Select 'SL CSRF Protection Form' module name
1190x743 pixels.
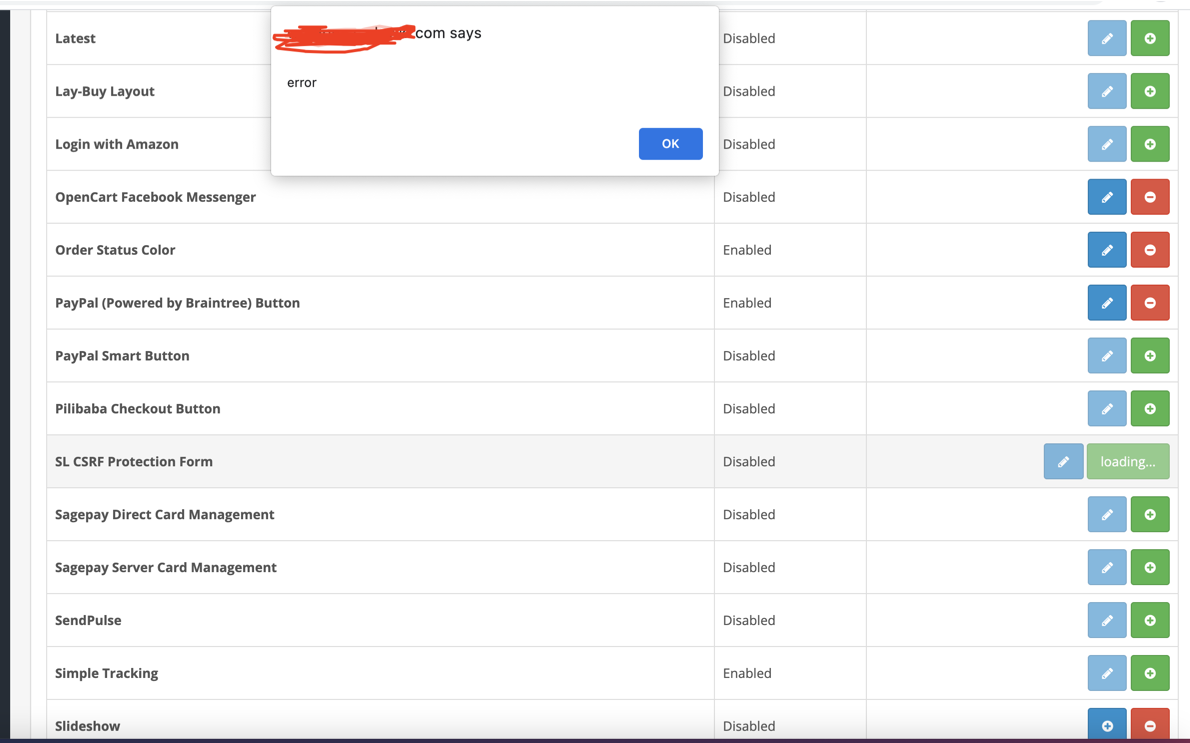coord(134,461)
